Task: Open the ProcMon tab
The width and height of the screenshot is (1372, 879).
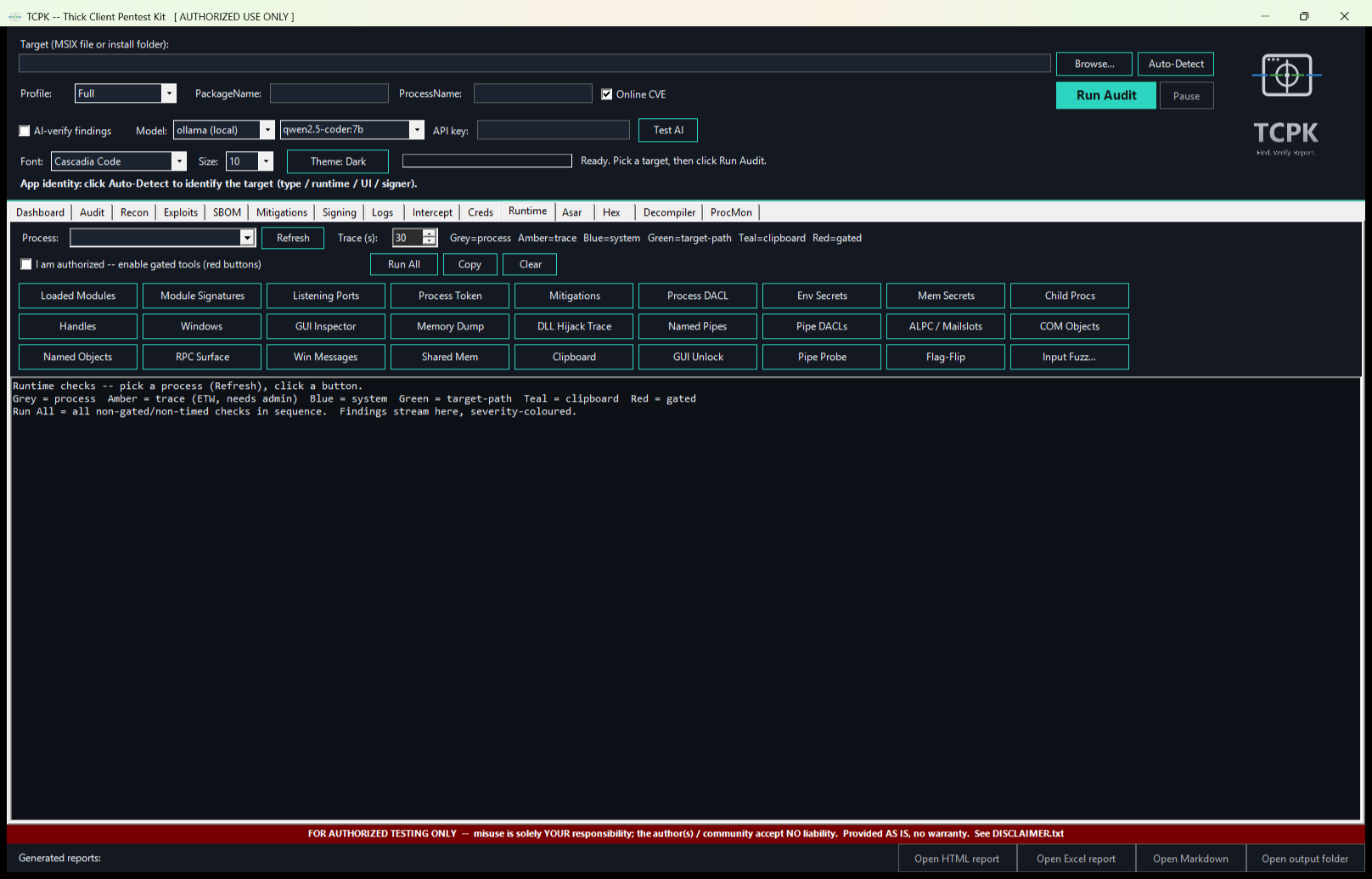Action: pos(731,212)
